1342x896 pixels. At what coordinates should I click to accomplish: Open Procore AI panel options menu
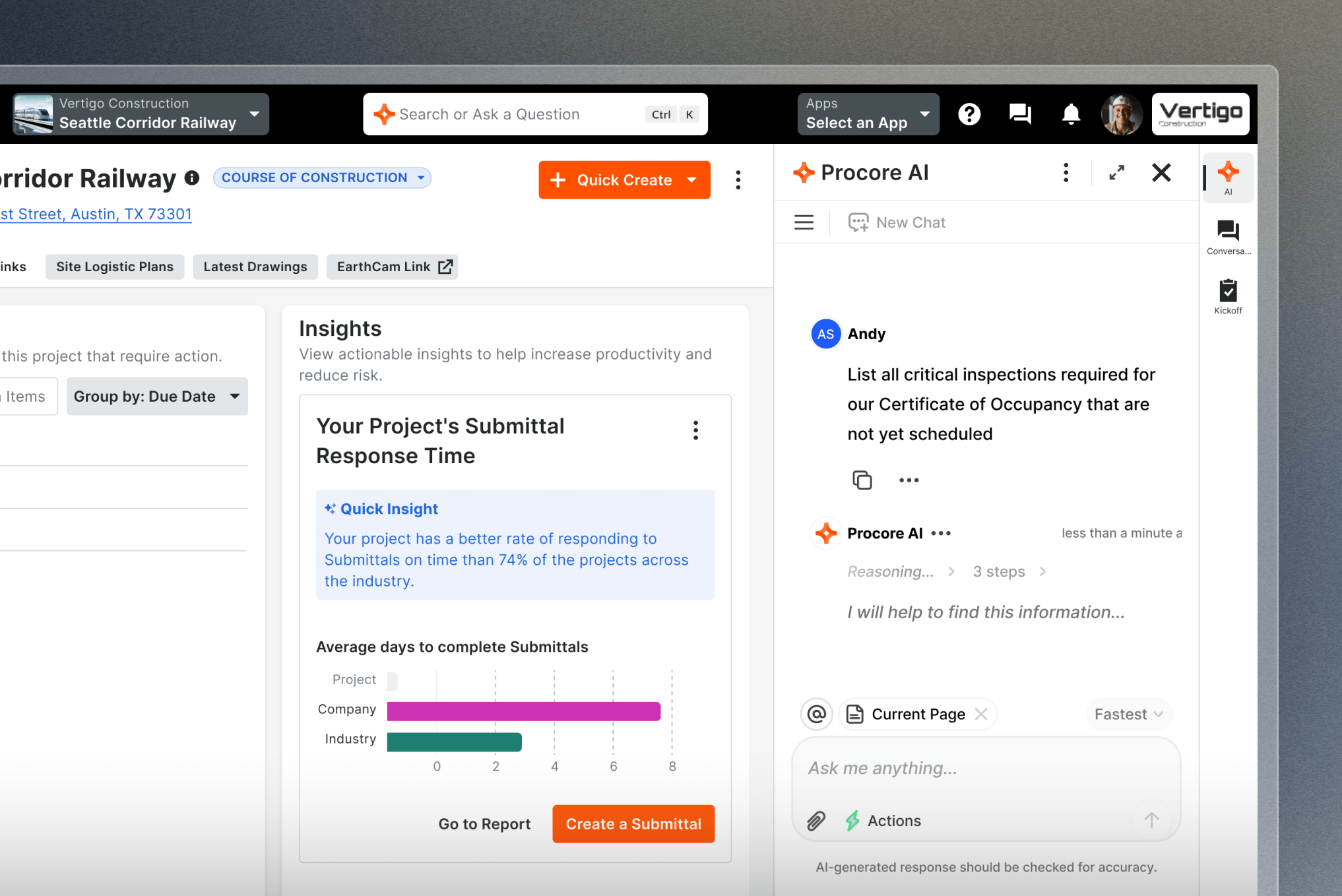(x=1066, y=173)
